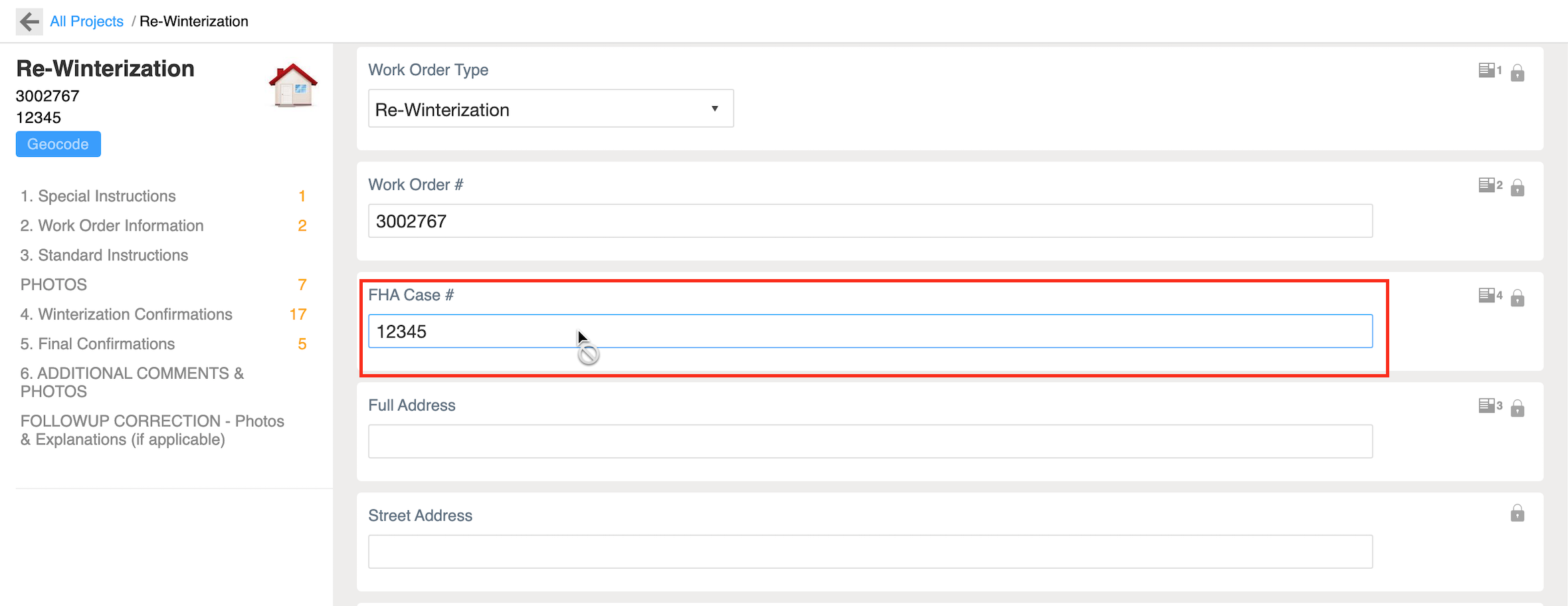Screen dimensions: 1568x606
Task: Click the form icon labeled 3 near Full Address
Action: coord(1487,405)
